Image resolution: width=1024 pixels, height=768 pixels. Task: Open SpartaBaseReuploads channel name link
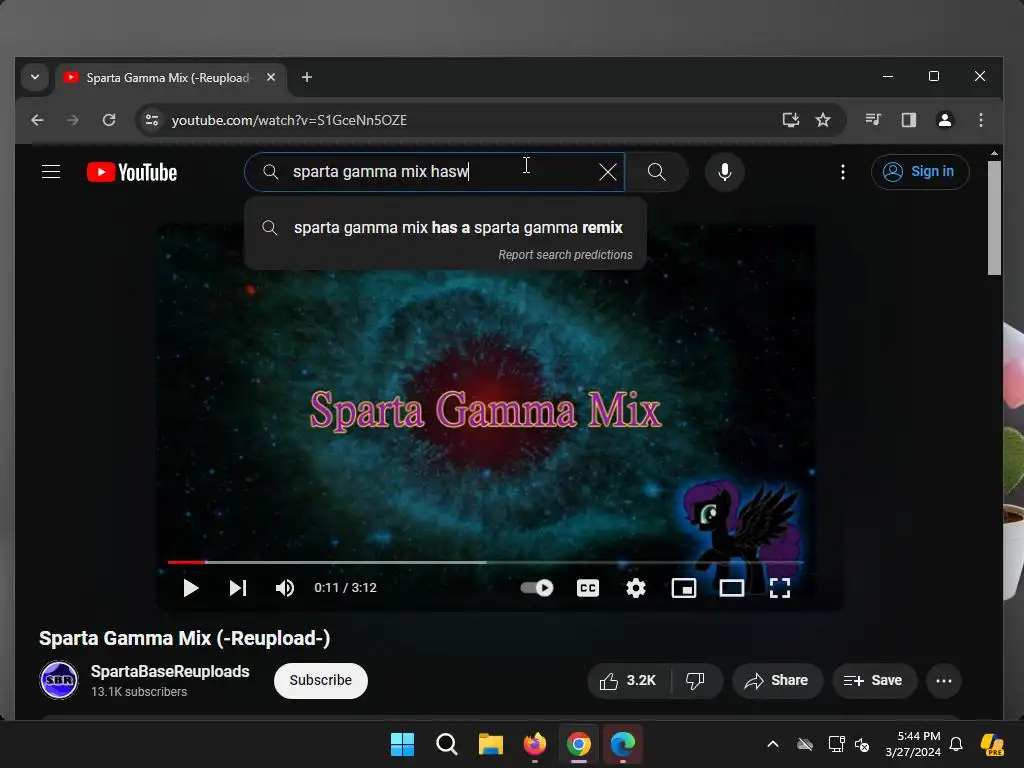pyautogui.click(x=170, y=671)
